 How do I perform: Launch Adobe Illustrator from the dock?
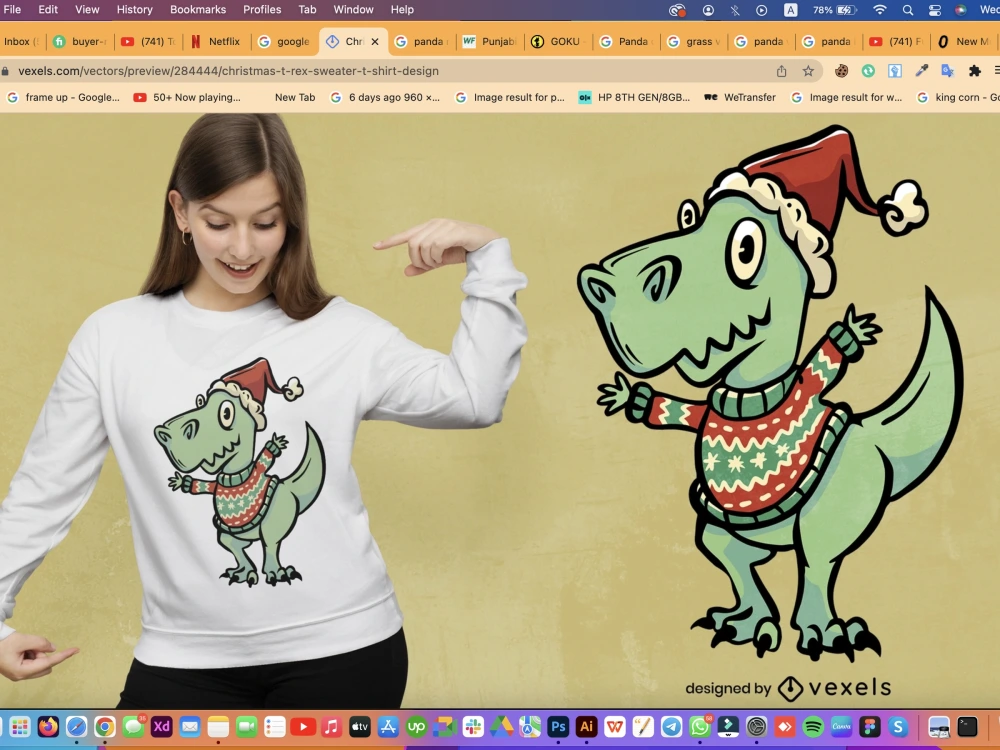[x=586, y=726]
